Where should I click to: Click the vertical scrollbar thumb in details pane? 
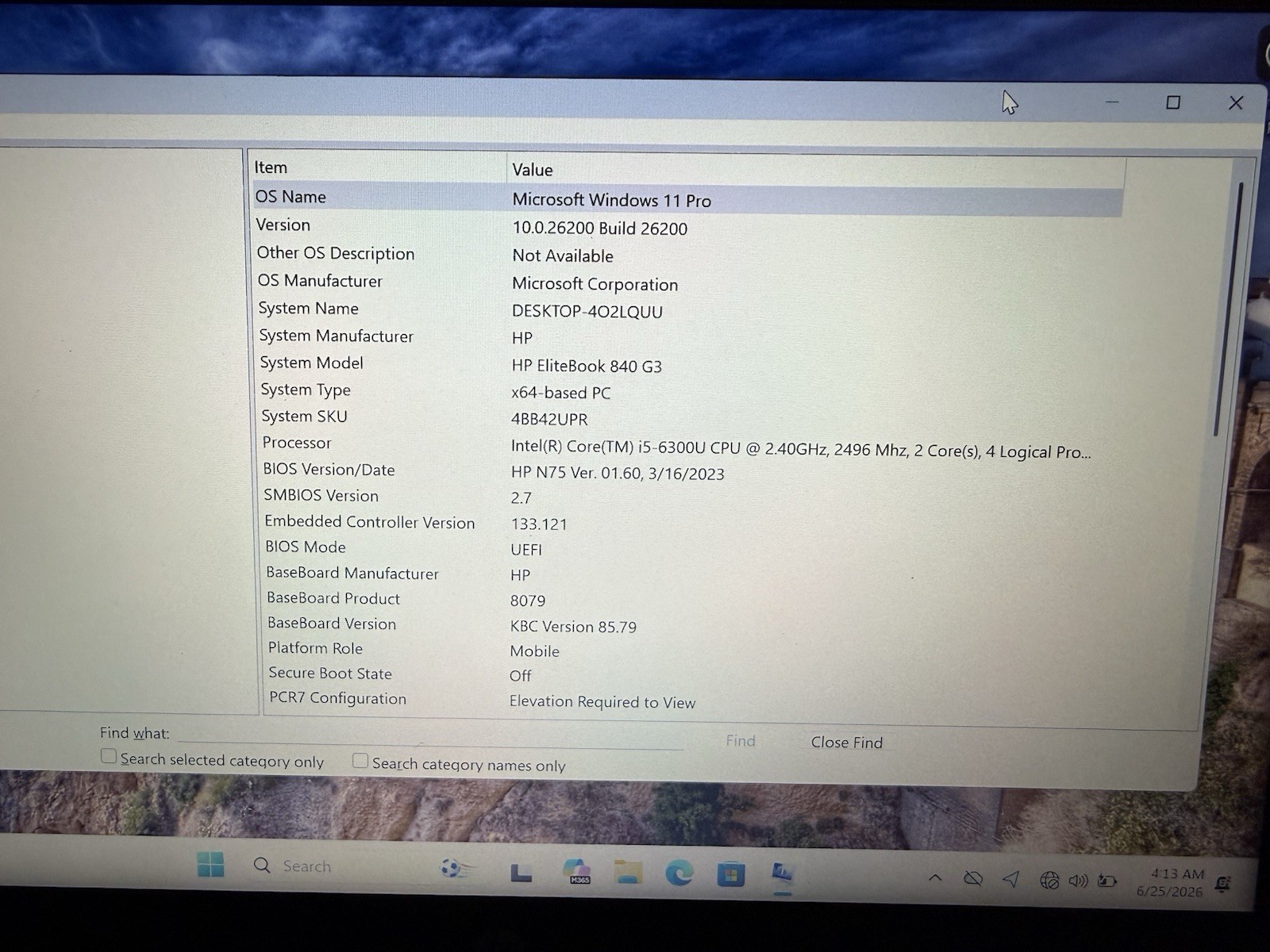pos(1230,309)
